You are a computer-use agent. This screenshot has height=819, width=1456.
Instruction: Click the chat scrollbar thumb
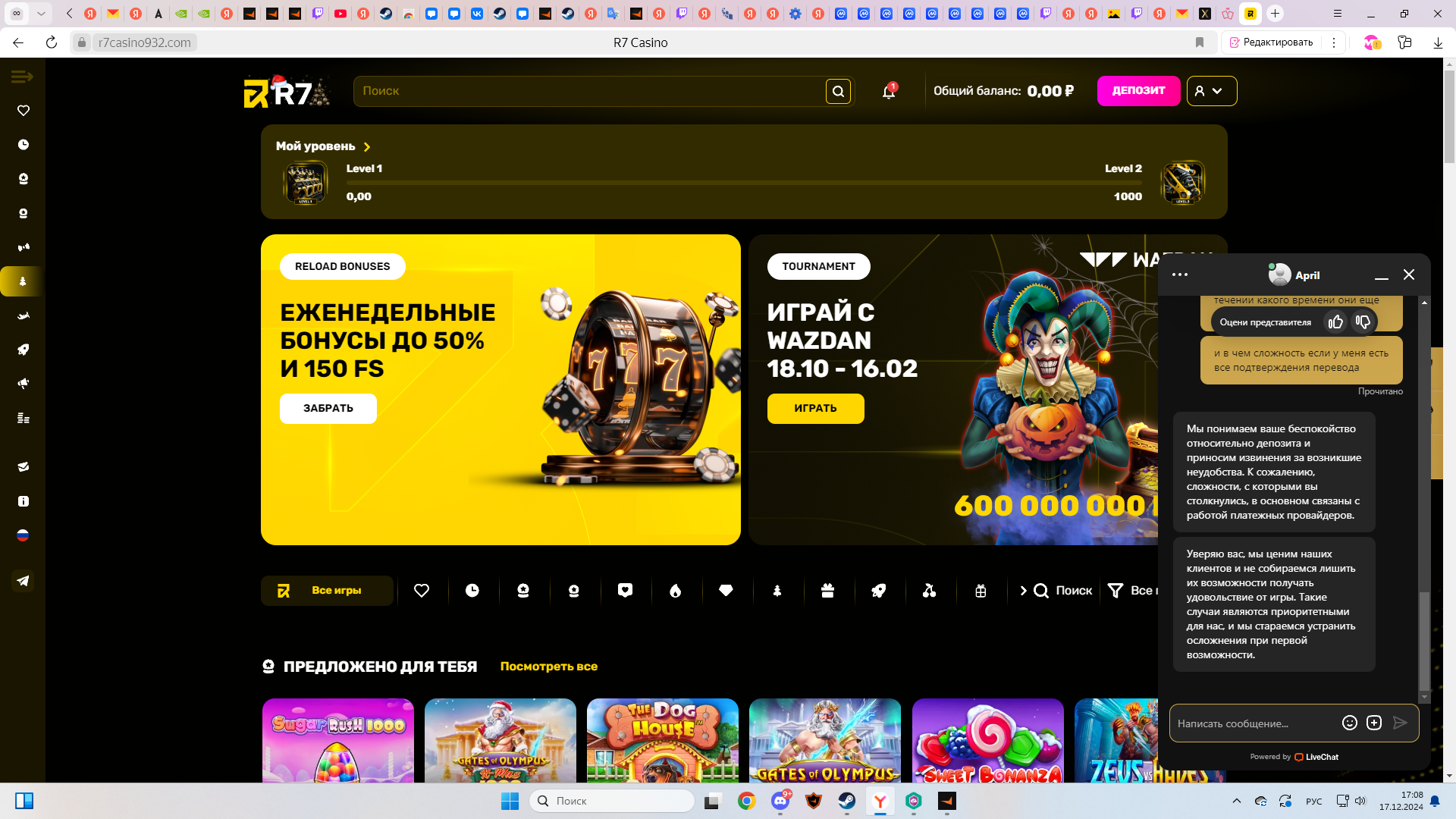point(1424,641)
